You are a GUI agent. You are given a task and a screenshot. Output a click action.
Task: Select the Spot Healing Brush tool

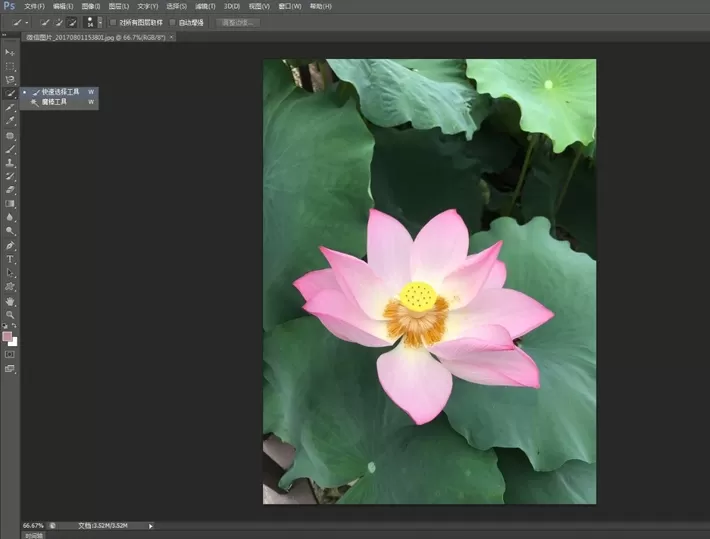pos(10,135)
